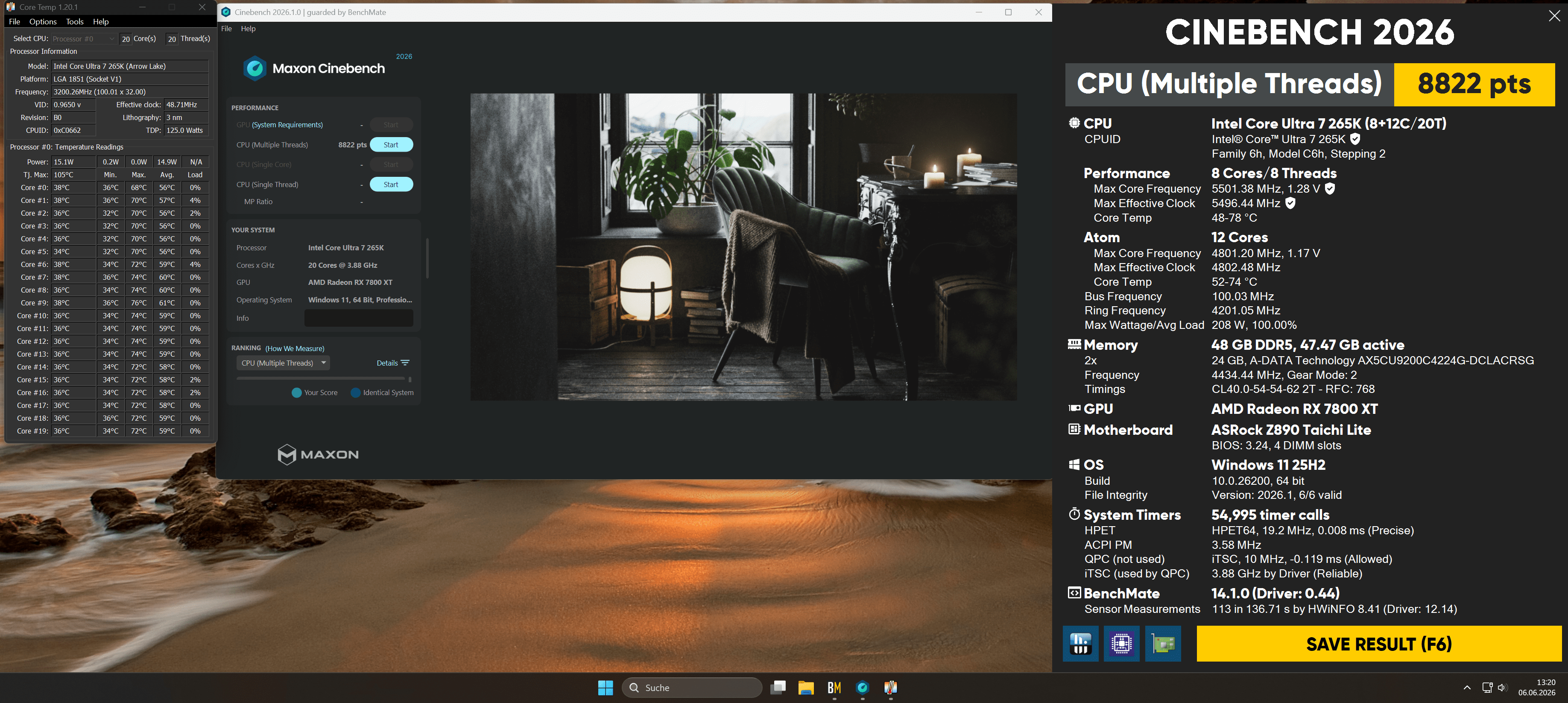Viewport: 1568px width, 703px height.
Task: Start the CPU (Multiple Threads) benchmark
Action: click(391, 145)
